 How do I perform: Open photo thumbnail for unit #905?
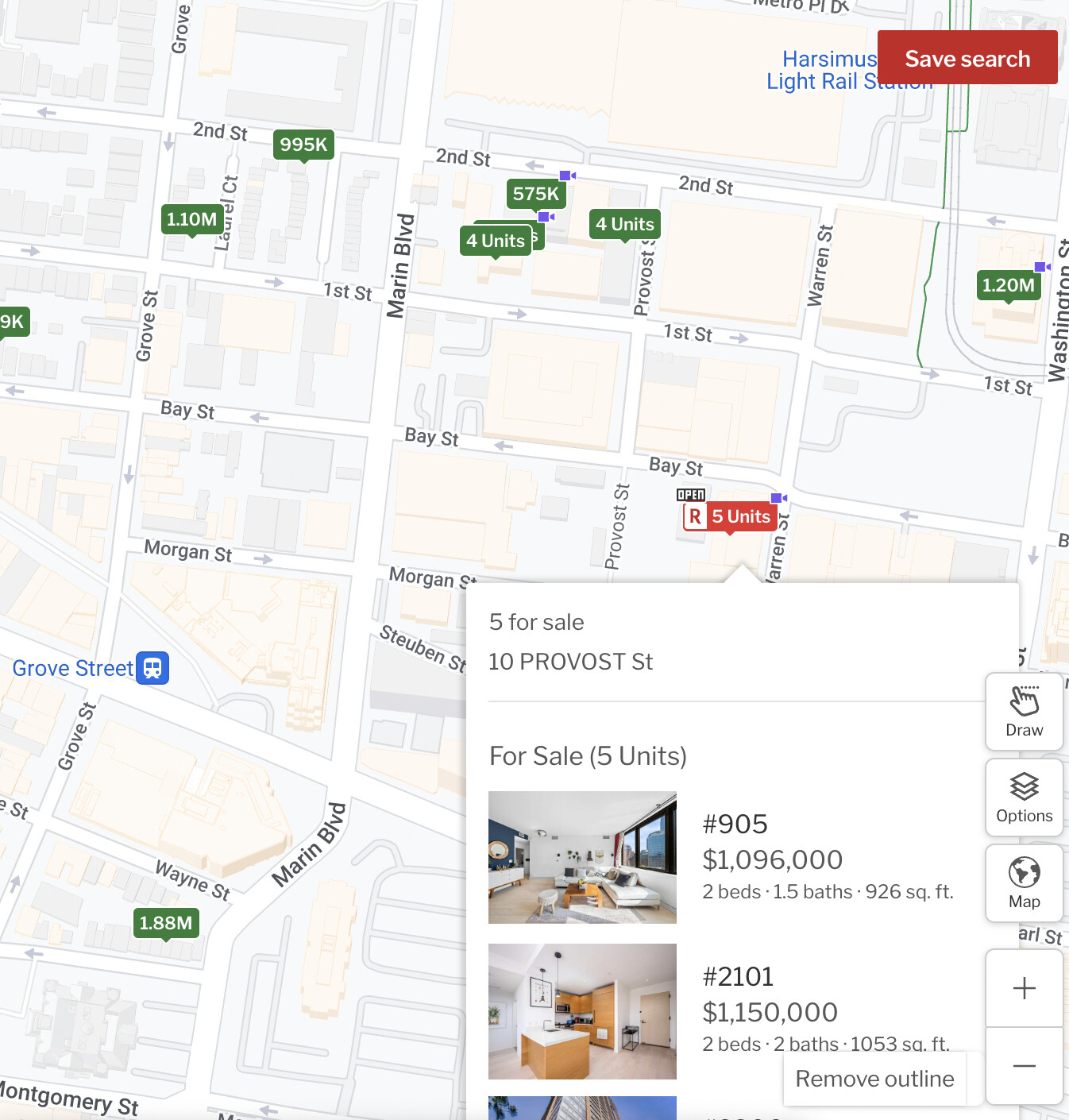(582, 858)
